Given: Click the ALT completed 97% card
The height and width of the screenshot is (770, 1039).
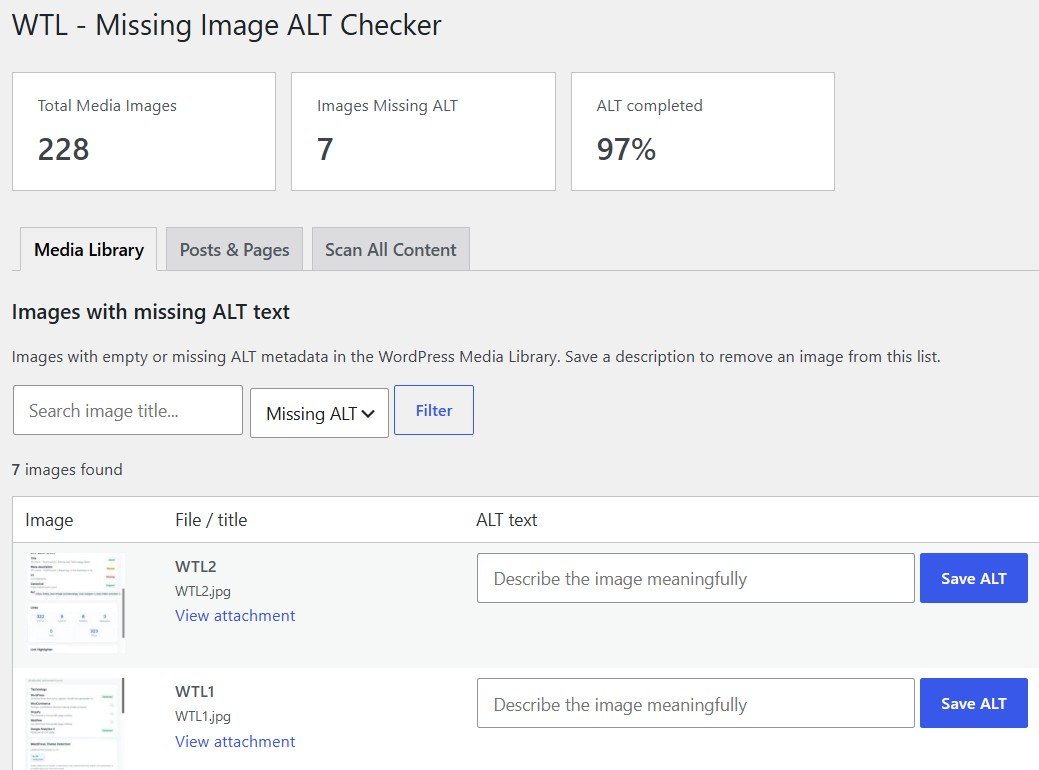Looking at the screenshot, I should (702, 131).
